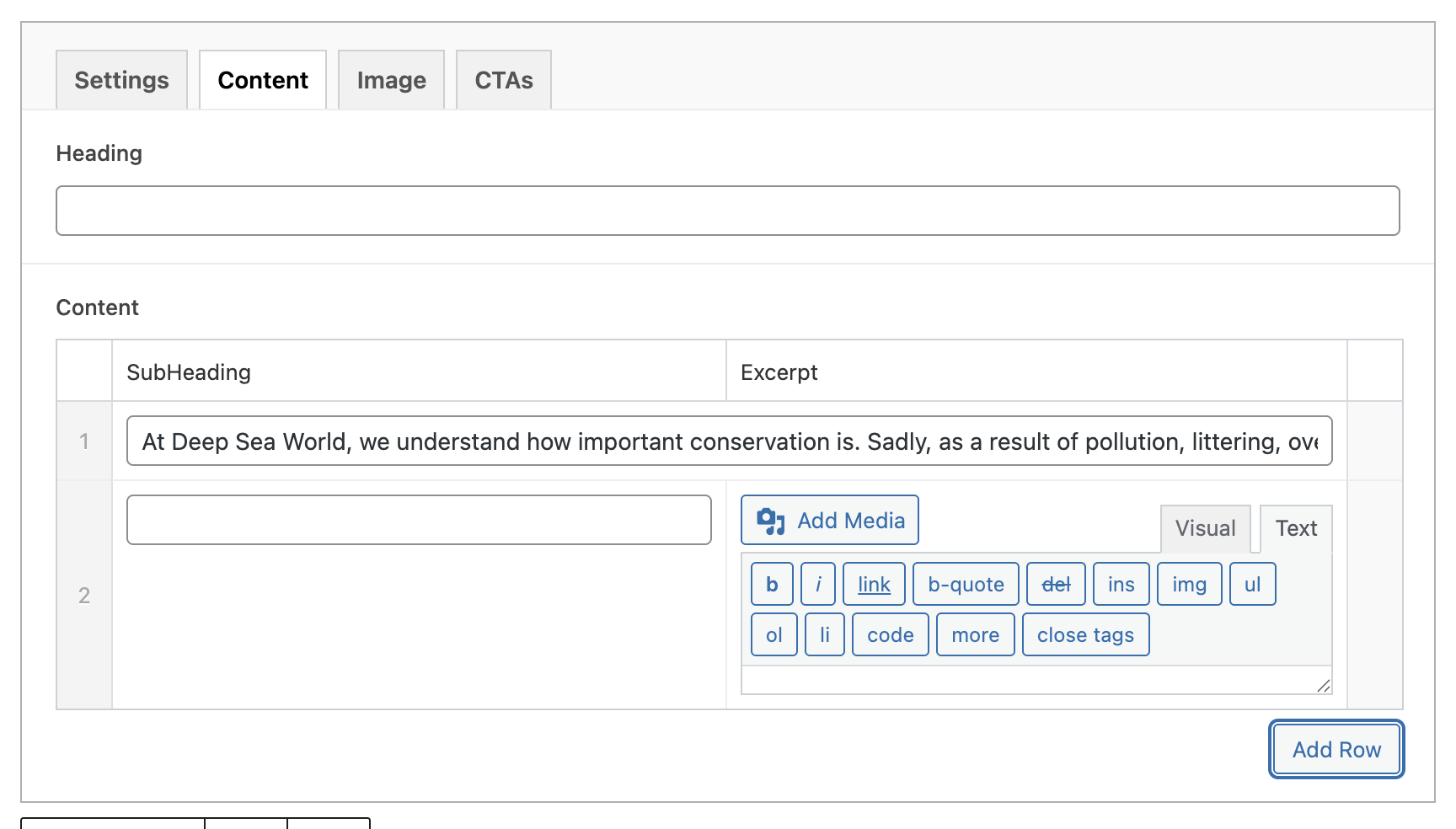
Task: Select the Content tab
Action: point(263,80)
